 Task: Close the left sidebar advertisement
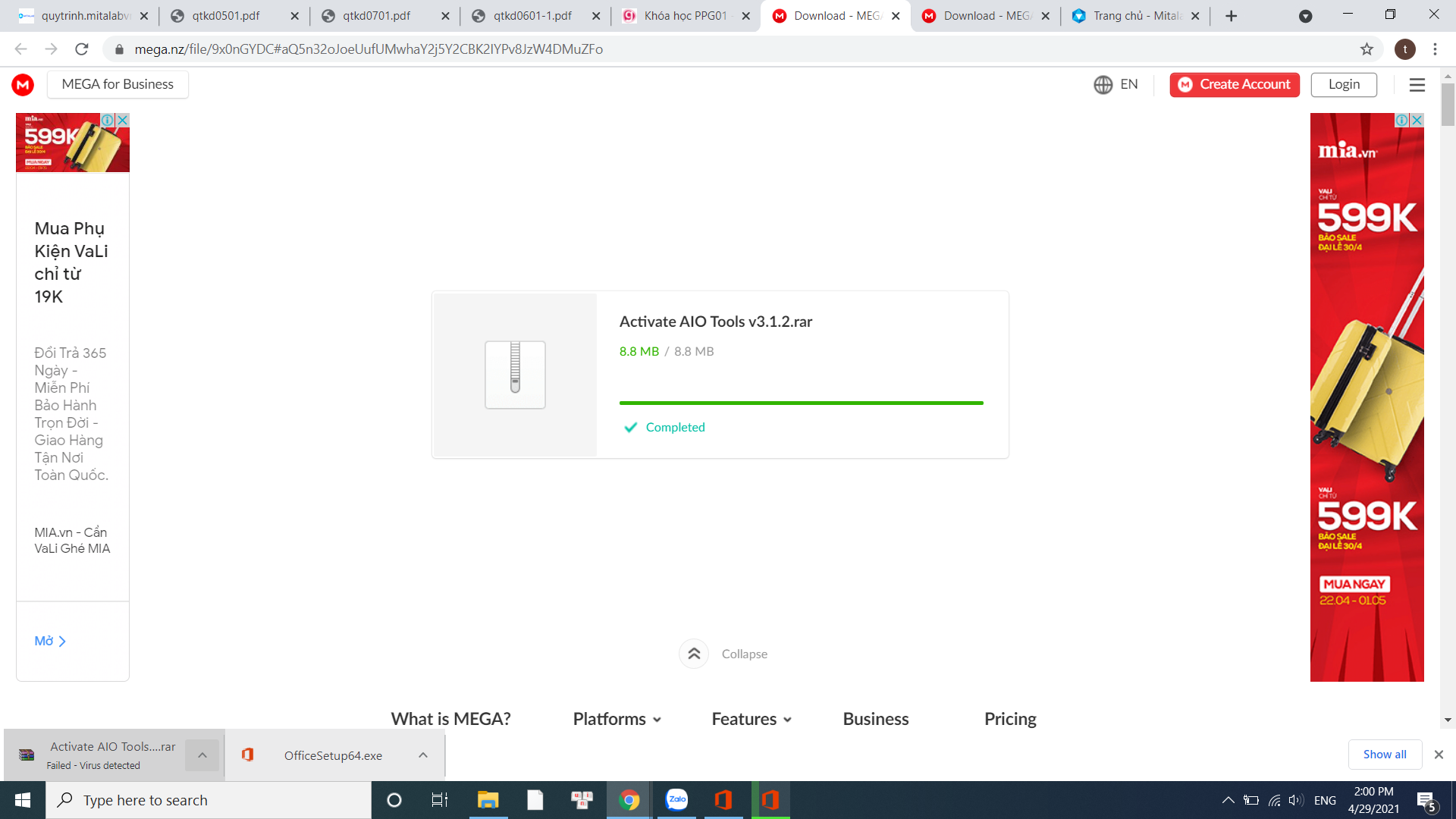point(122,120)
